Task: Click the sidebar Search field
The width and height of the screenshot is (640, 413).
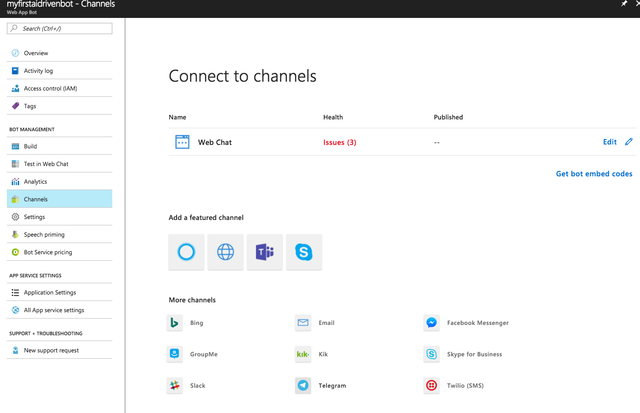Action: click(x=60, y=29)
